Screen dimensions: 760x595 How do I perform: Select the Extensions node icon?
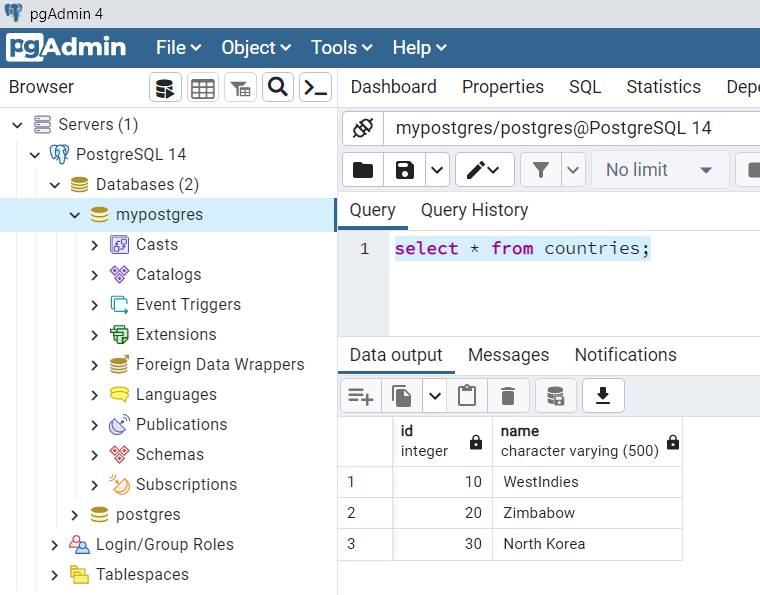[x=119, y=335]
